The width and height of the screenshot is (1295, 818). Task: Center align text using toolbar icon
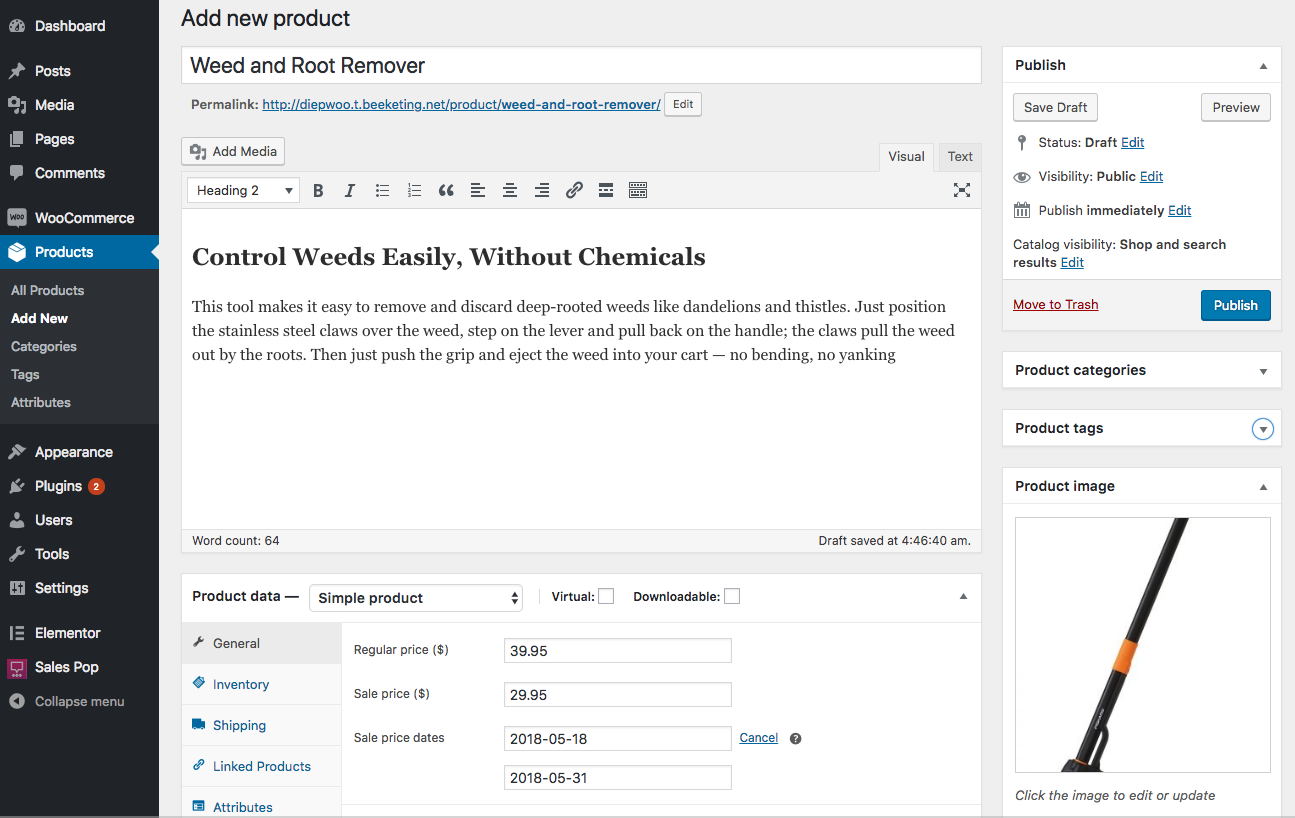(x=510, y=190)
